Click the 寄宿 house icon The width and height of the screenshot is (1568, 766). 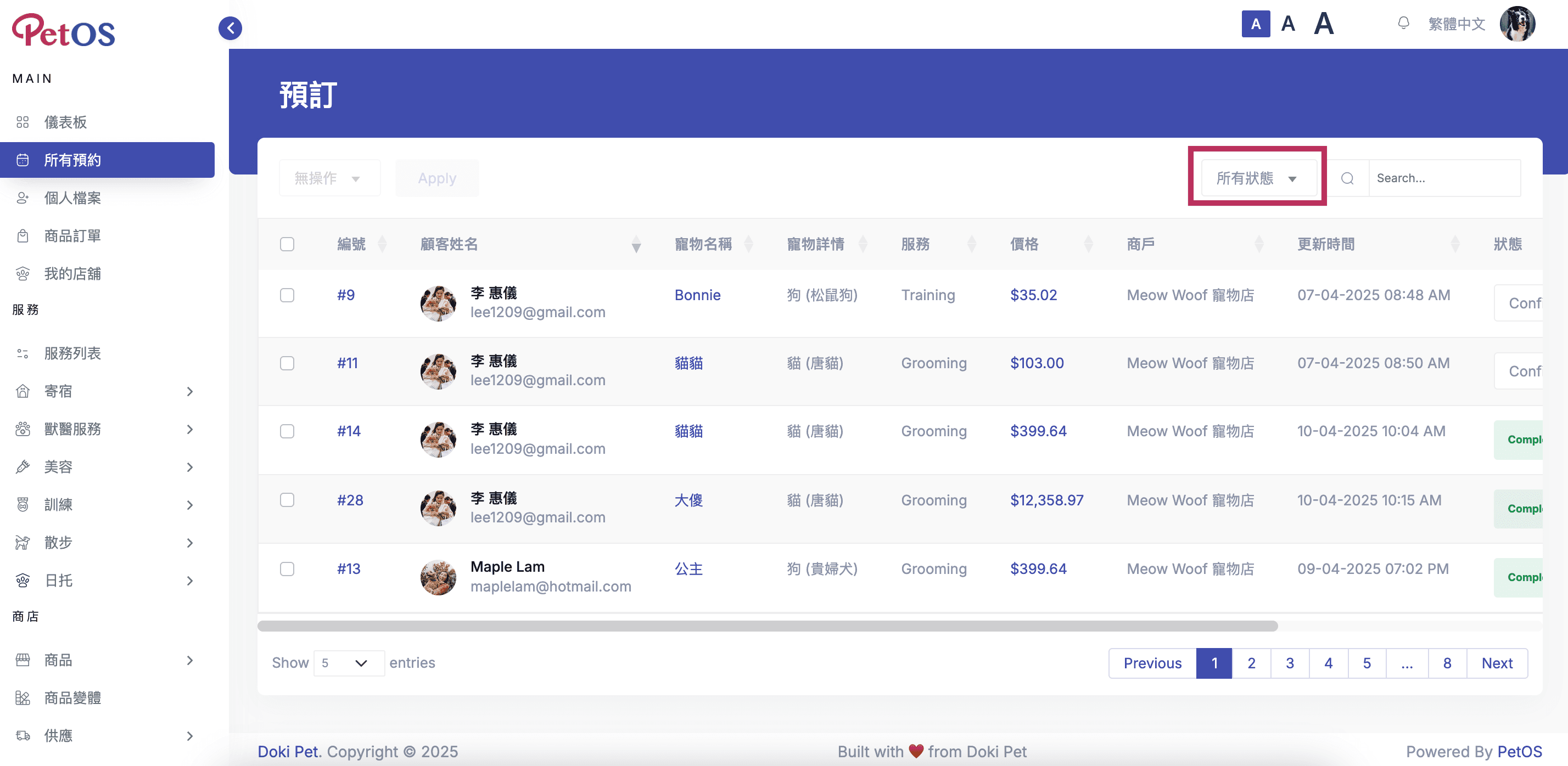coord(23,391)
